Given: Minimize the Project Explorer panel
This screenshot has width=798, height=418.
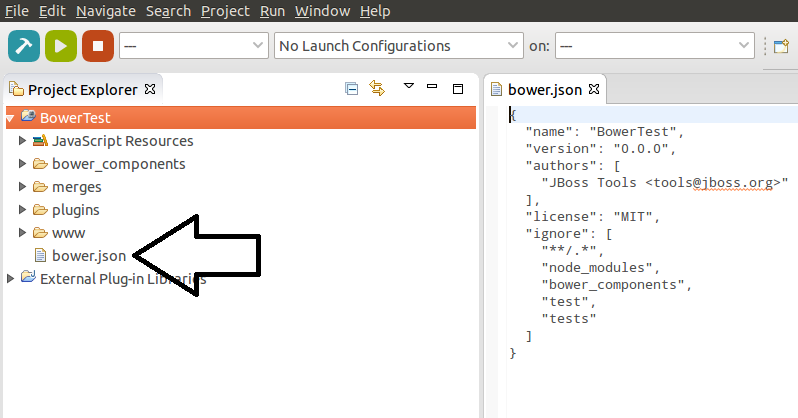Looking at the screenshot, I should 434,88.
